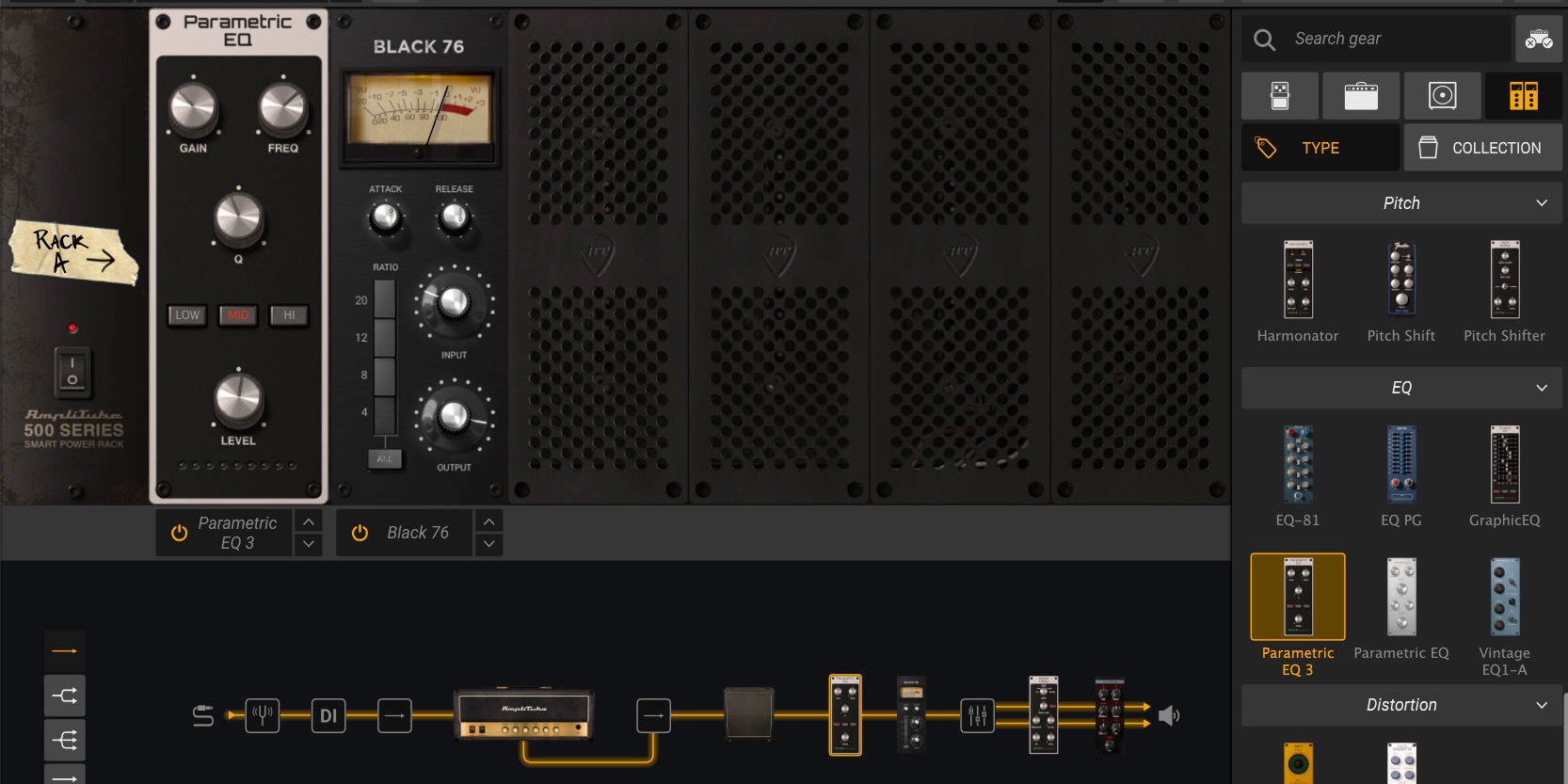This screenshot has height=784, width=1568.
Task: Collapse the Distortion gear section
Action: click(1541, 705)
